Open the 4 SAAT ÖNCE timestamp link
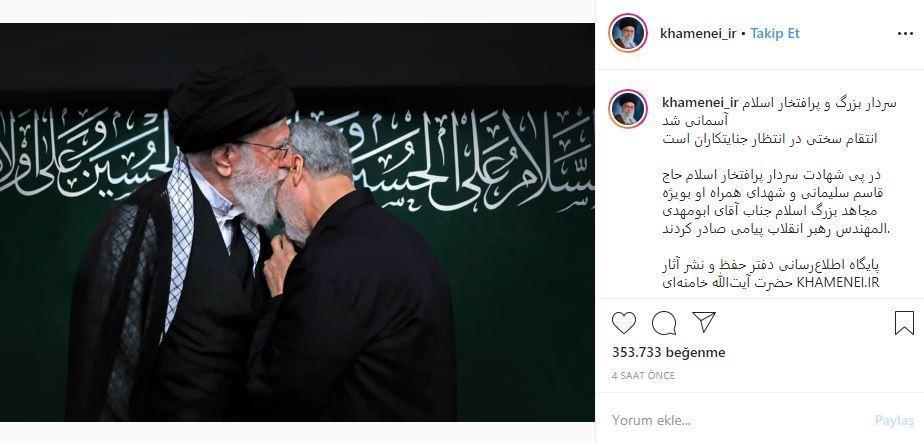The height and width of the screenshot is (443, 924). 643,375
